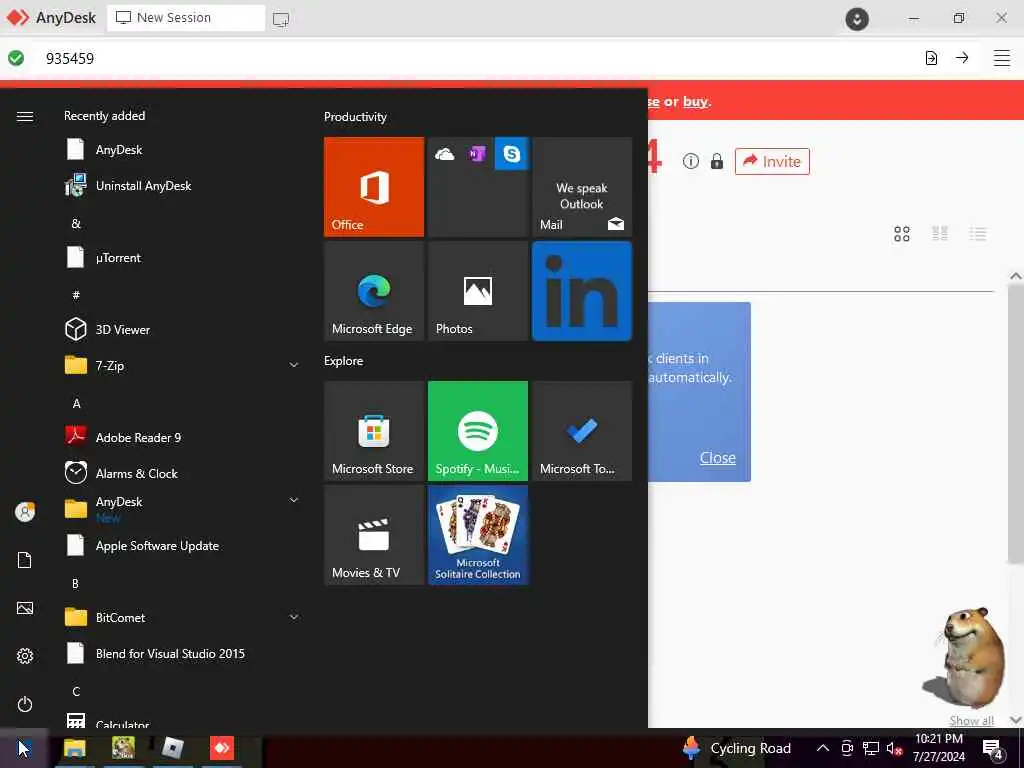Open File Explorer from the taskbar
1024x768 pixels.
74,748
